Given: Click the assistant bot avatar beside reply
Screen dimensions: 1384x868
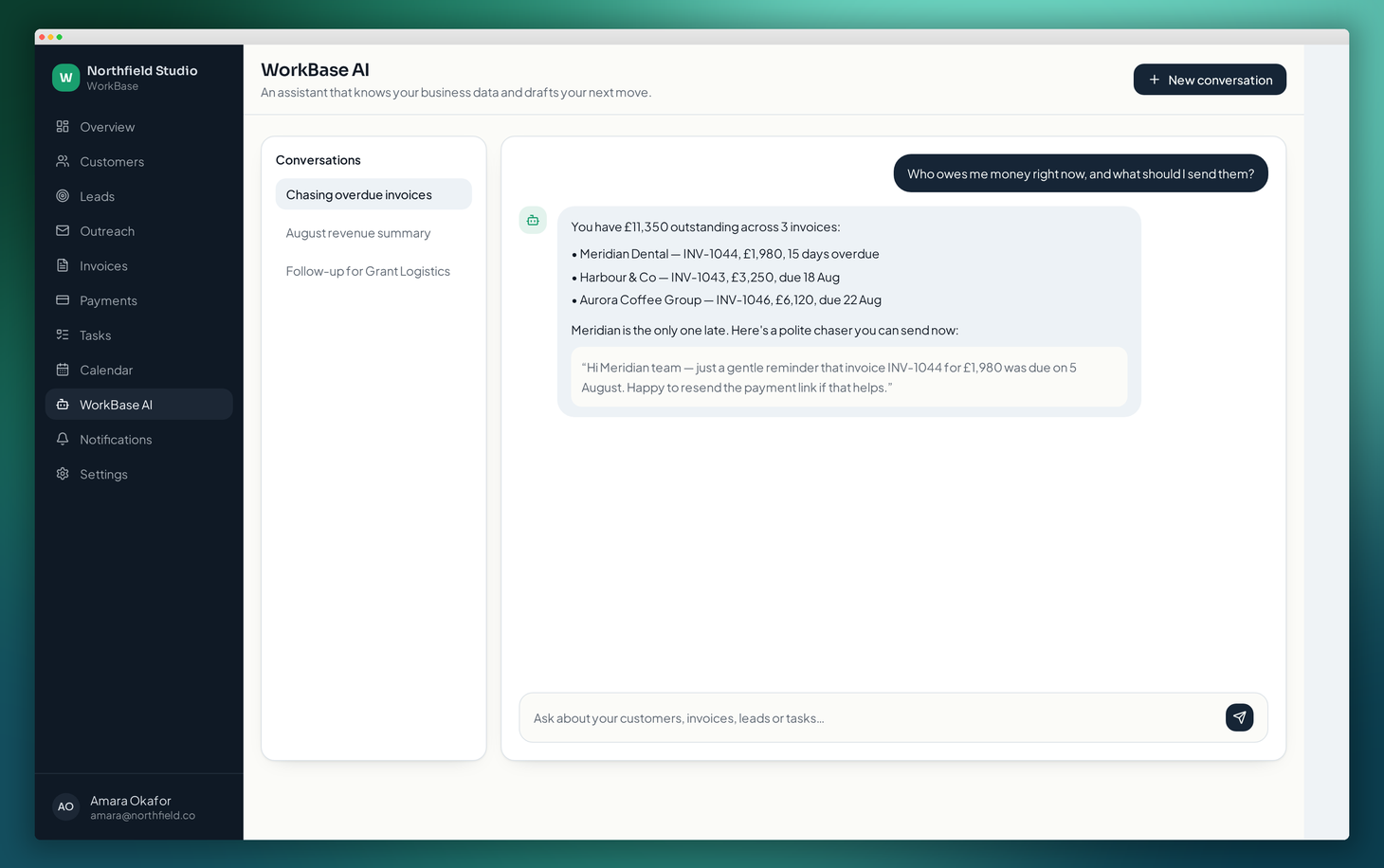Looking at the screenshot, I should tap(533, 220).
